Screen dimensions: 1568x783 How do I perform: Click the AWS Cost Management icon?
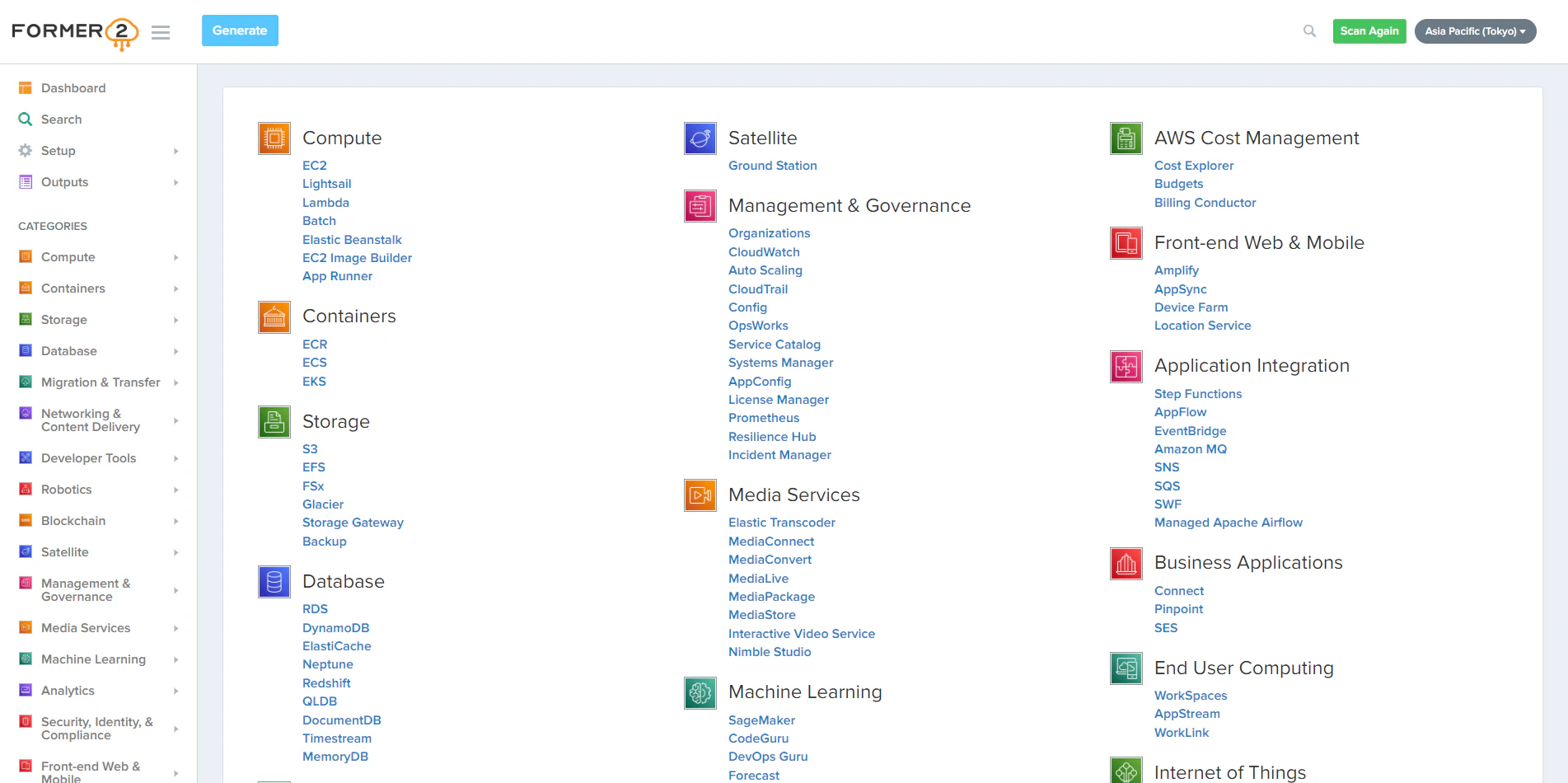1126,138
